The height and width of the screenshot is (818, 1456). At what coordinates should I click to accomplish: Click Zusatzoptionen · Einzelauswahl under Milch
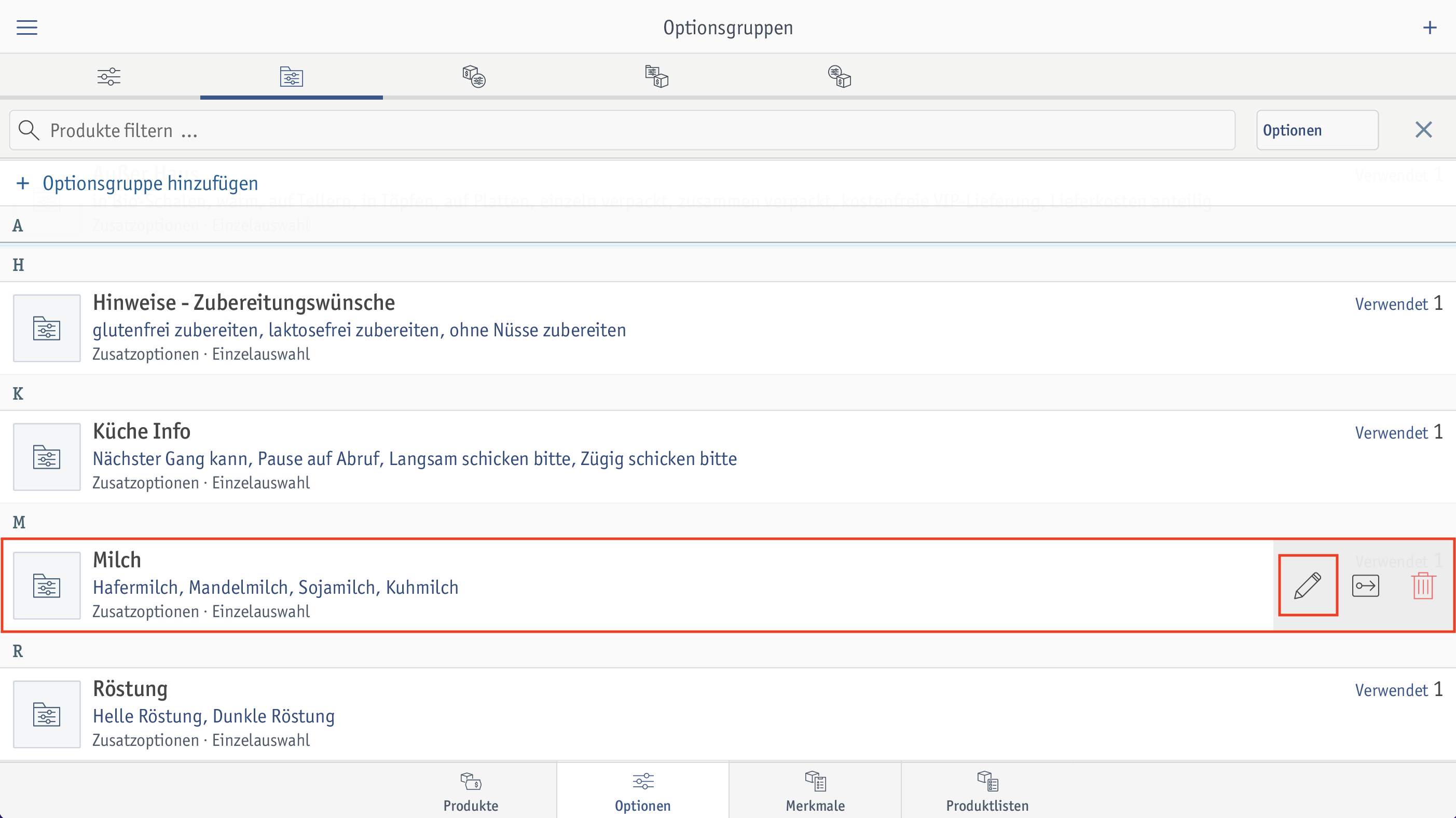click(x=201, y=611)
